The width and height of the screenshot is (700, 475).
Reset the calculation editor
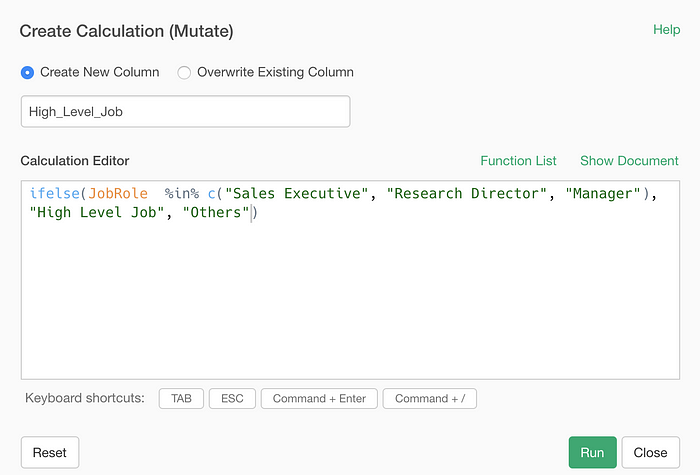coord(50,452)
